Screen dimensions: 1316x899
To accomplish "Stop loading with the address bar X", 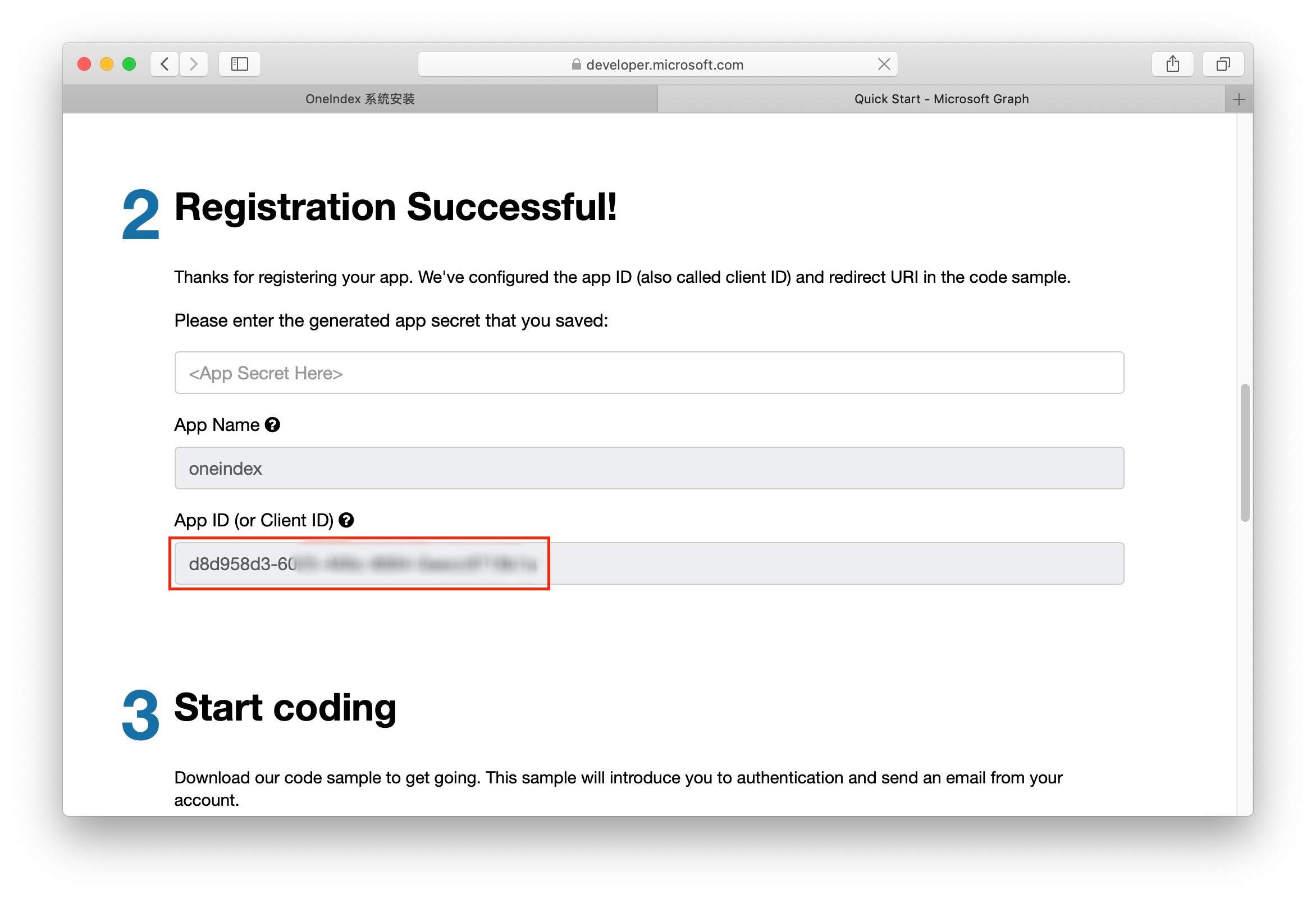I will coord(883,64).
